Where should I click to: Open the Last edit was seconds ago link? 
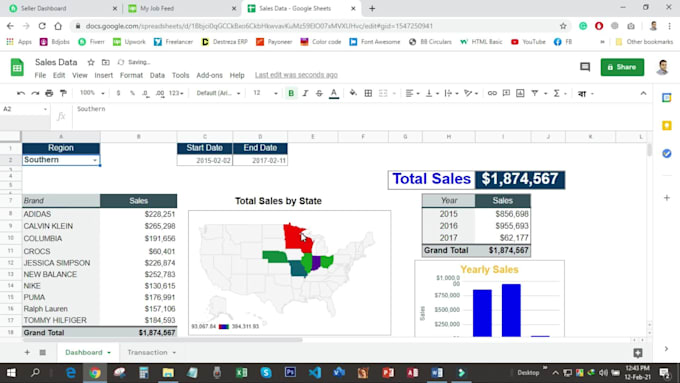[x=296, y=75]
